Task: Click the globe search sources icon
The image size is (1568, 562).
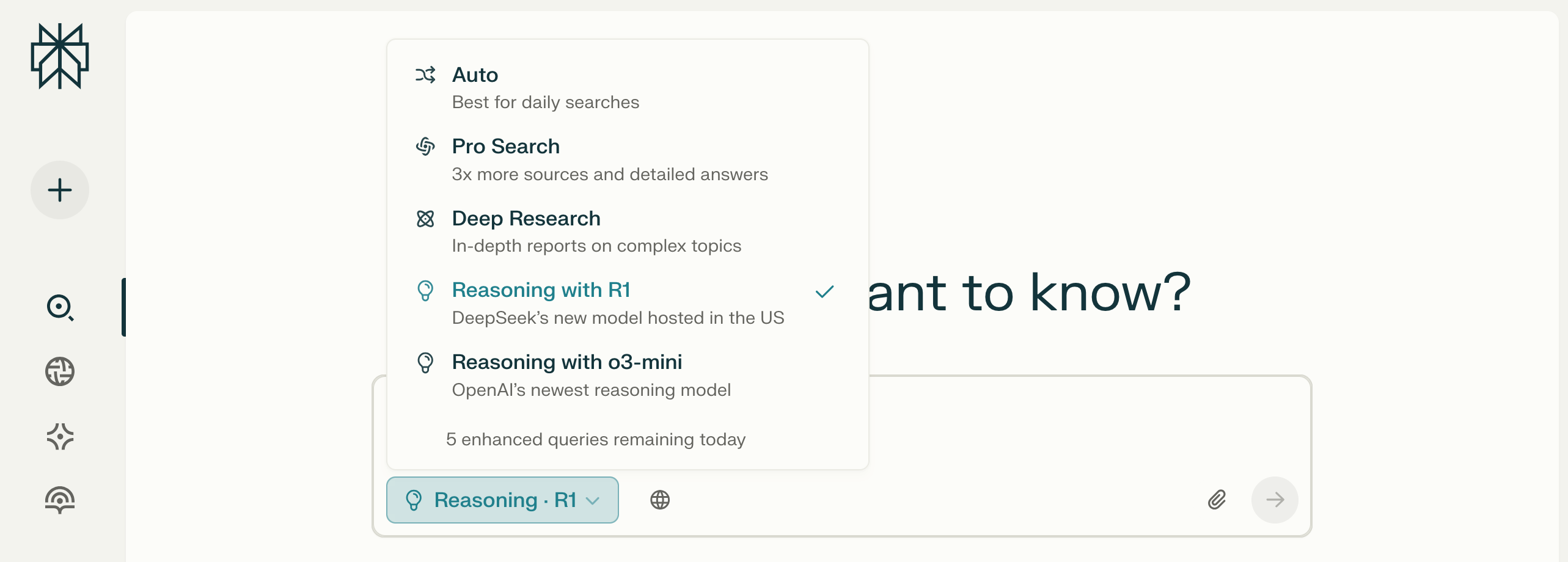Action: tap(660, 500)
